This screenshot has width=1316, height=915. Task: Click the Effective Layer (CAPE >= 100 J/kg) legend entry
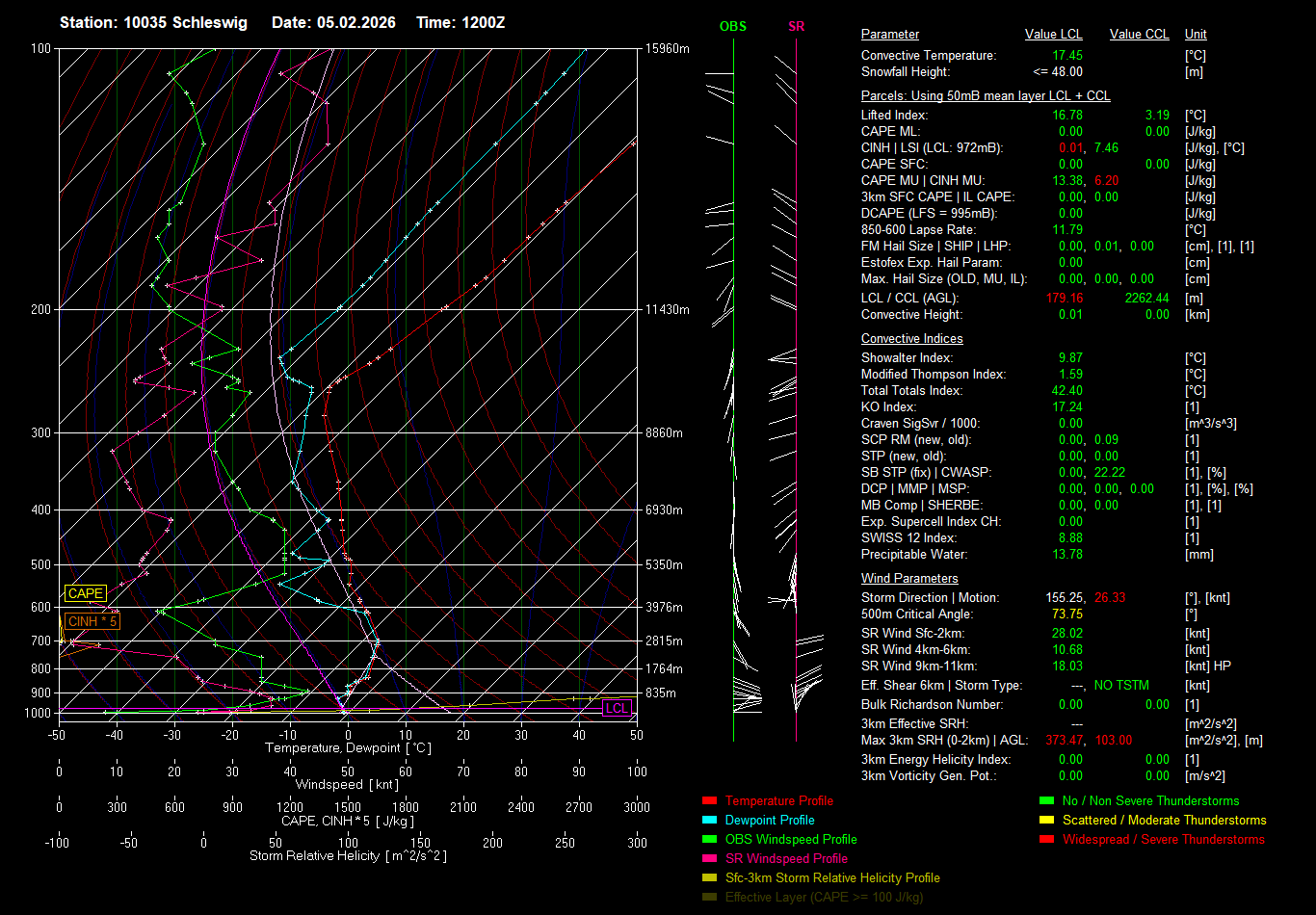tap(824, 898)
